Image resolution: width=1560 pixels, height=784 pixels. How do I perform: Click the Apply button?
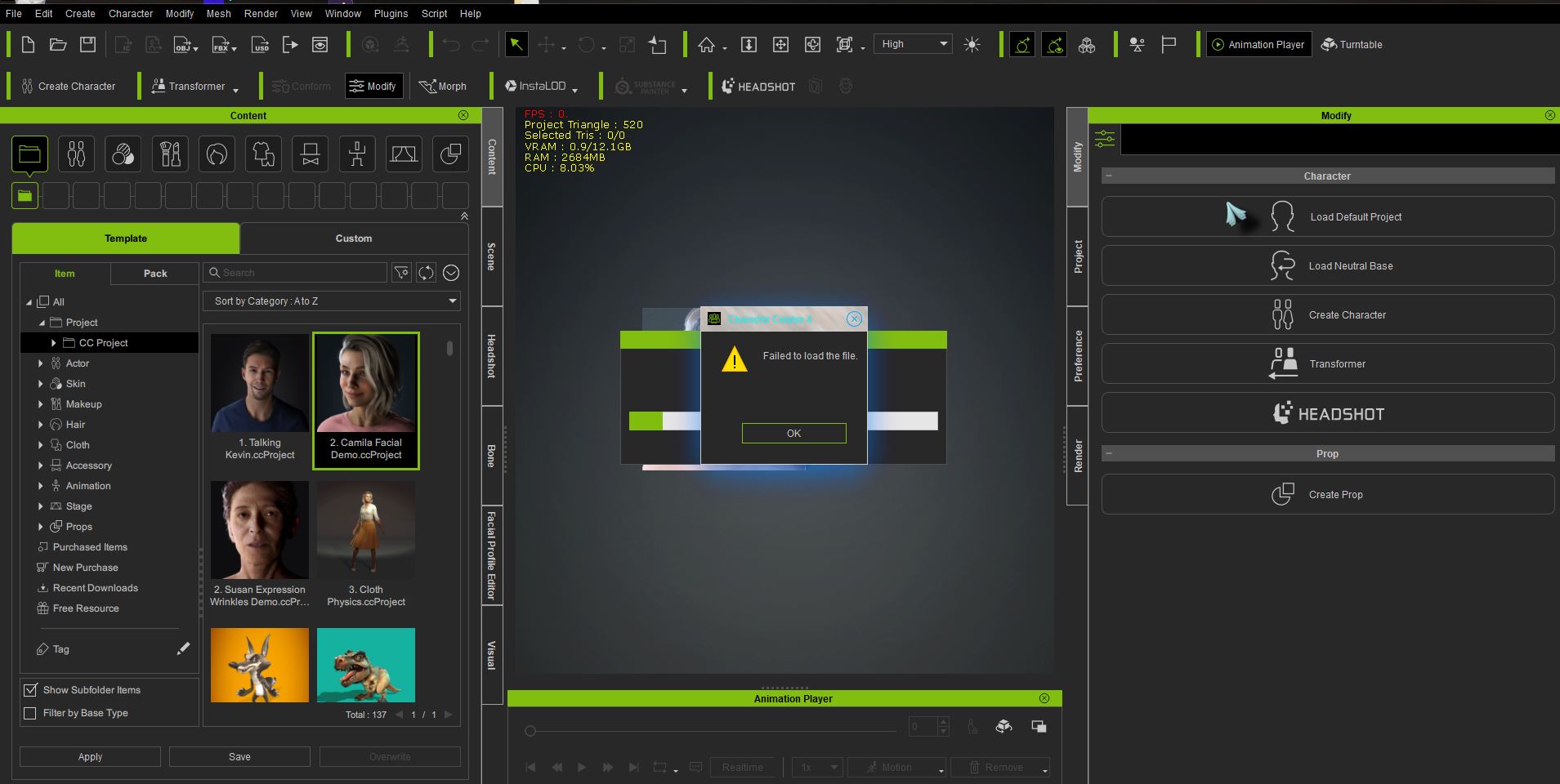click(x=90, y=757)
